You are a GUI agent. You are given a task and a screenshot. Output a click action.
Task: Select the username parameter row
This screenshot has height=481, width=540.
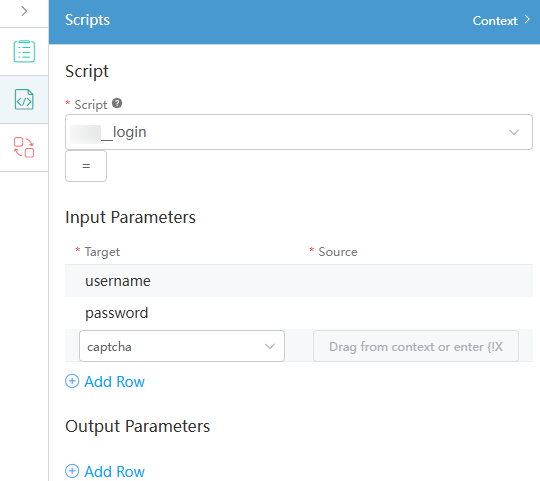(x=299, y=281)
